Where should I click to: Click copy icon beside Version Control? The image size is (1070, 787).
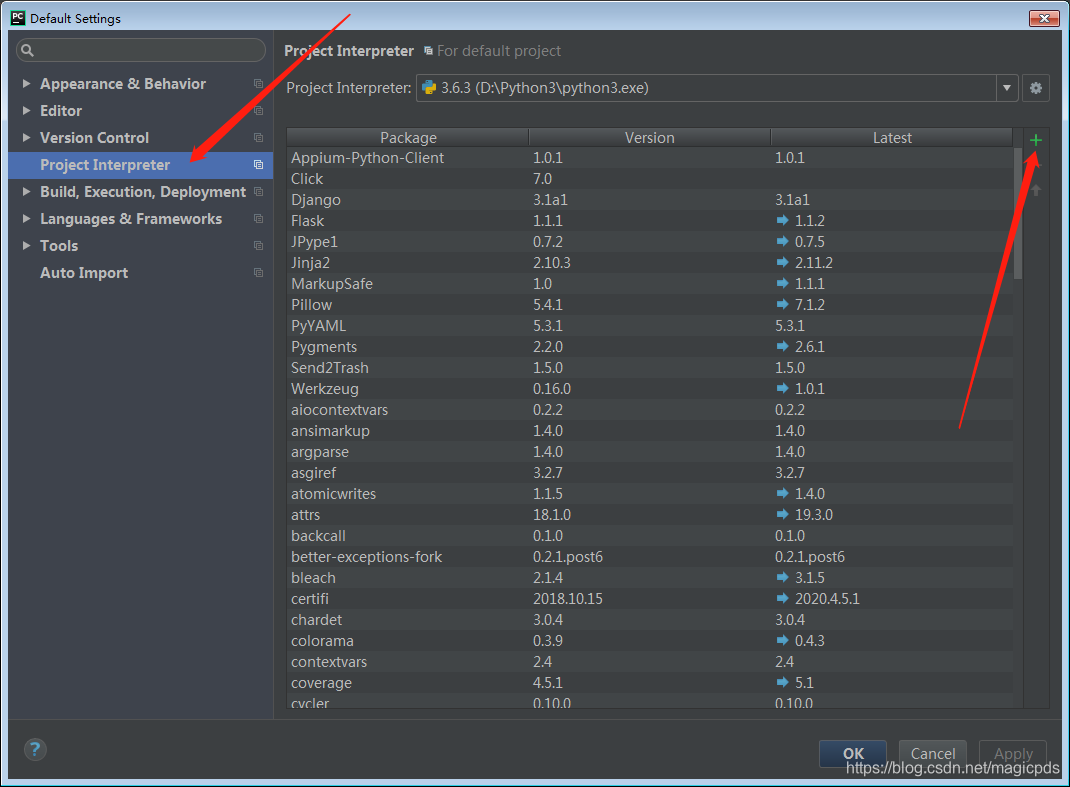(259, 138)
